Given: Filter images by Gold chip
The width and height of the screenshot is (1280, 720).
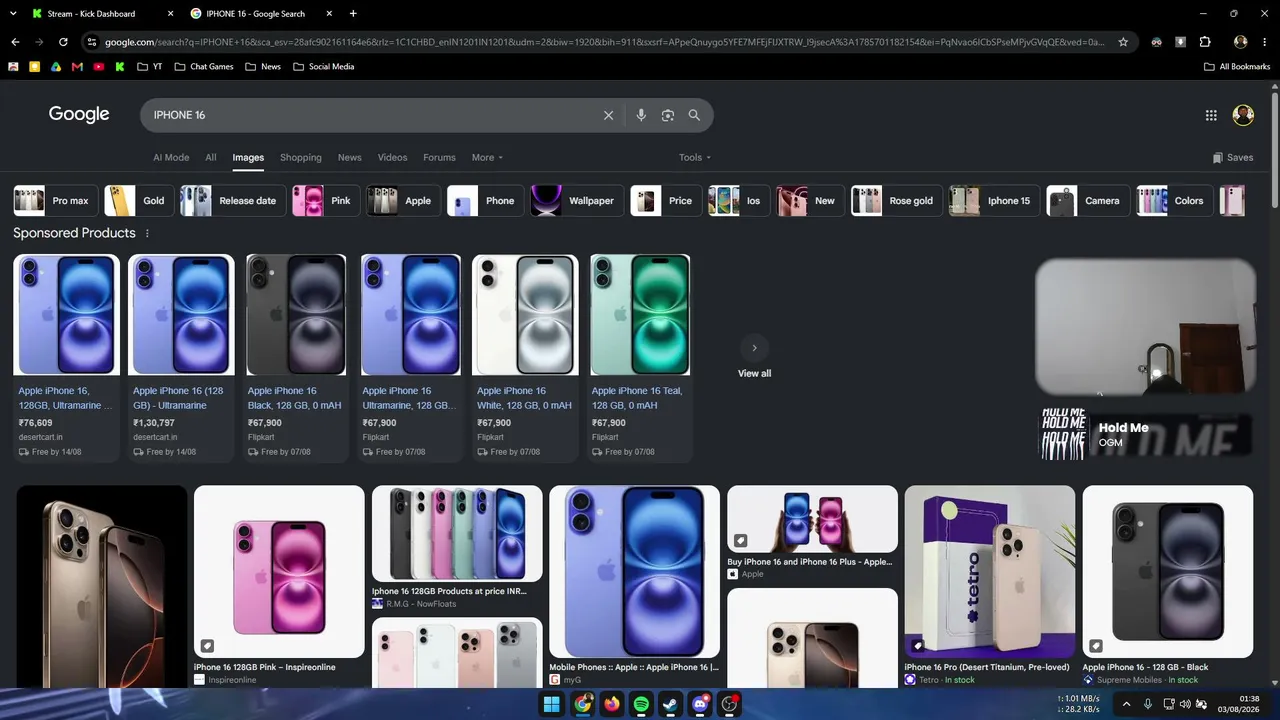Looking at the screenshot, I should pyautogui.click(x=138, y=201).
